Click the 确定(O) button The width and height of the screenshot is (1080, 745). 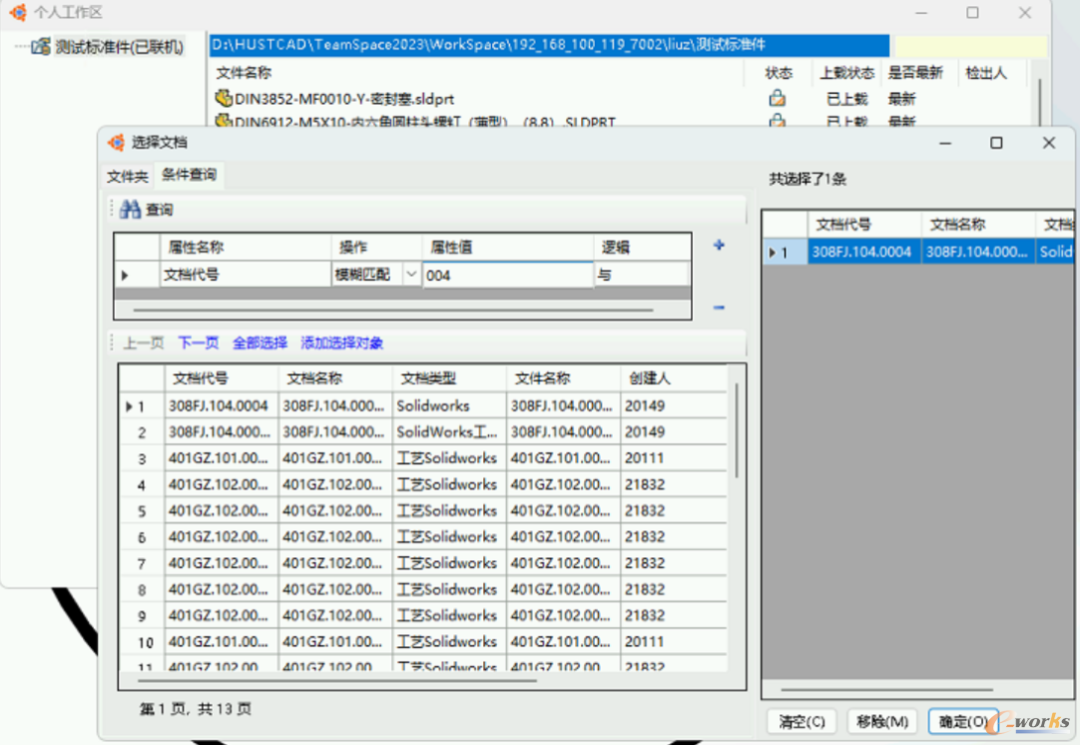(x=961, y=721)
